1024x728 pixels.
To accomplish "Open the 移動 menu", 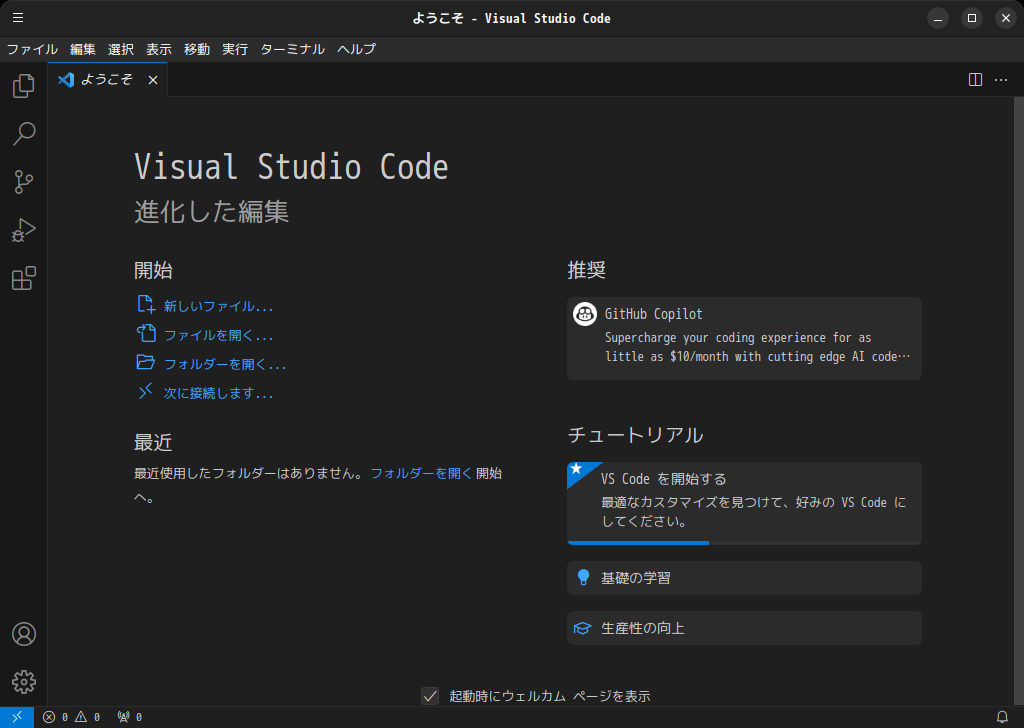I will [x=197, y=49].
